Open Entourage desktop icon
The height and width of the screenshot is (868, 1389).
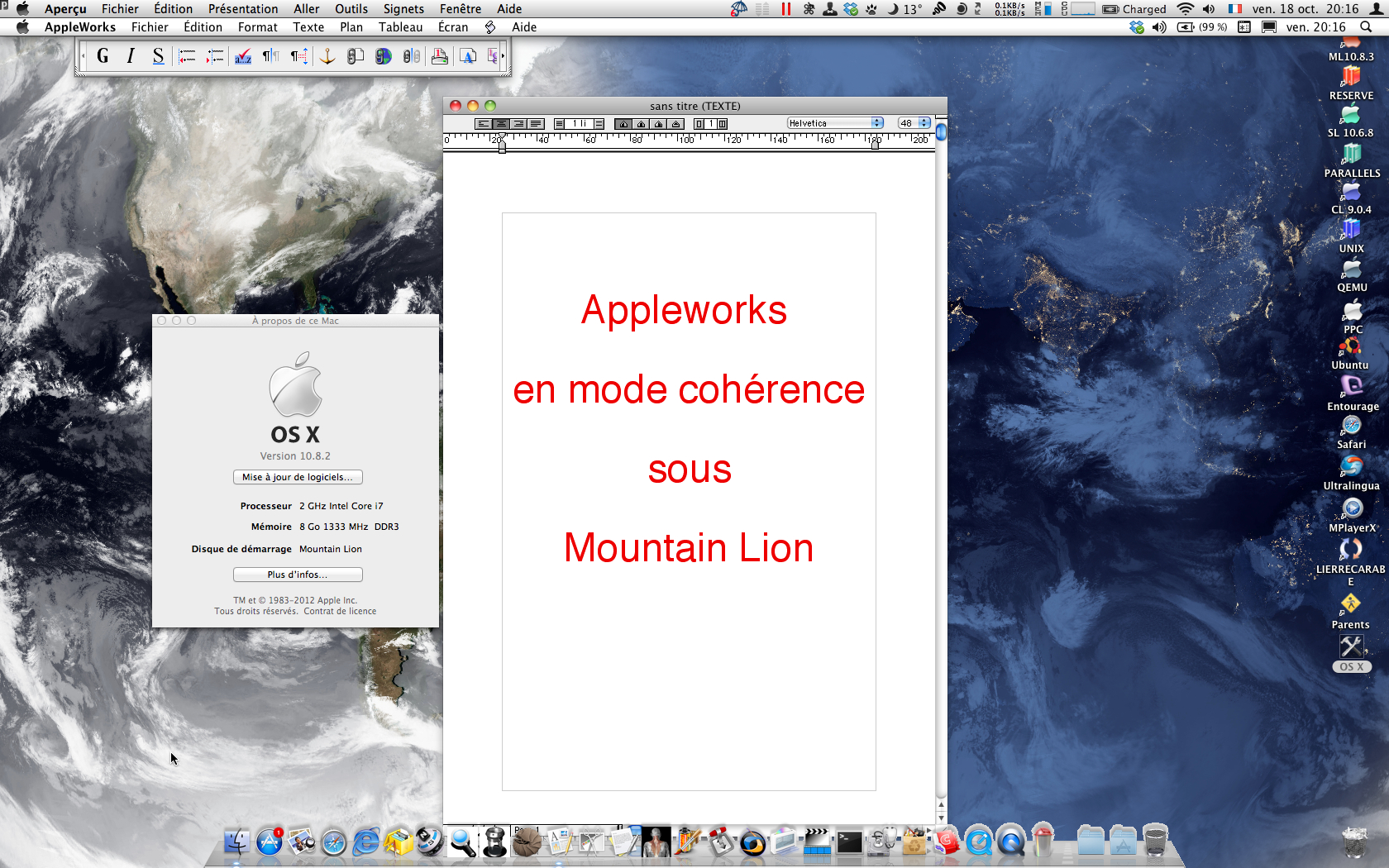[1353, 393]
